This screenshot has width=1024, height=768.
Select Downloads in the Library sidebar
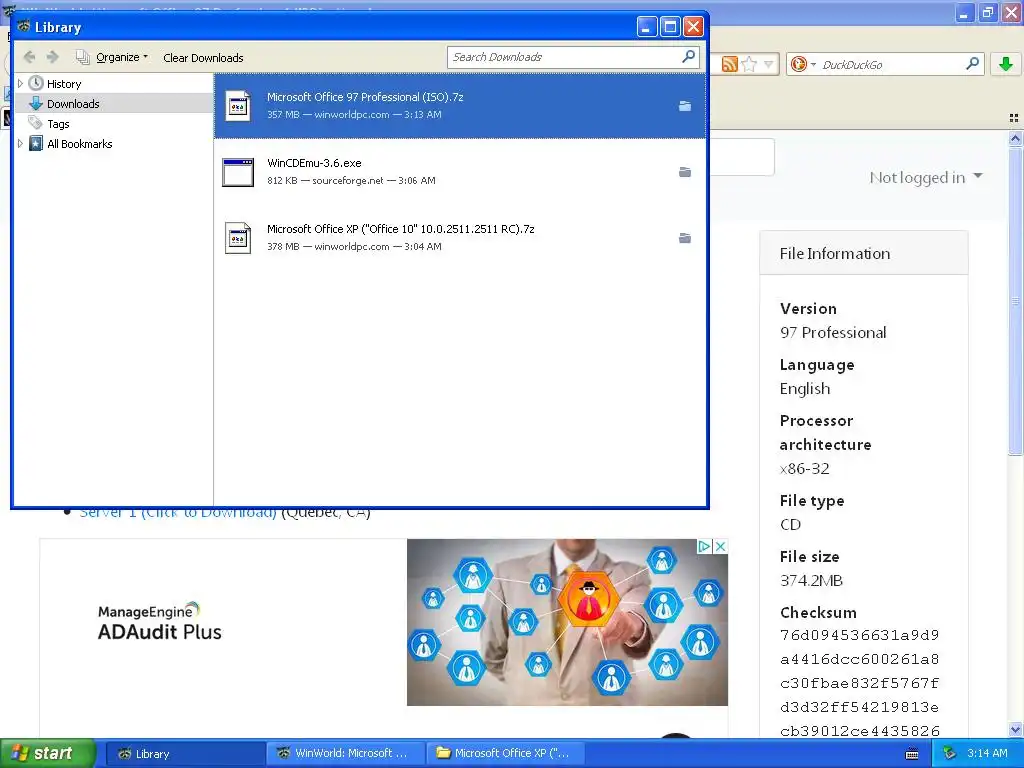click(x=73, y=104)
